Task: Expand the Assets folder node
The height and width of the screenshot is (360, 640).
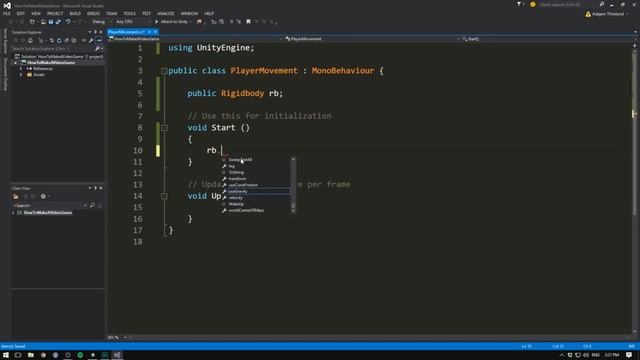Action: tap(21, 75)
